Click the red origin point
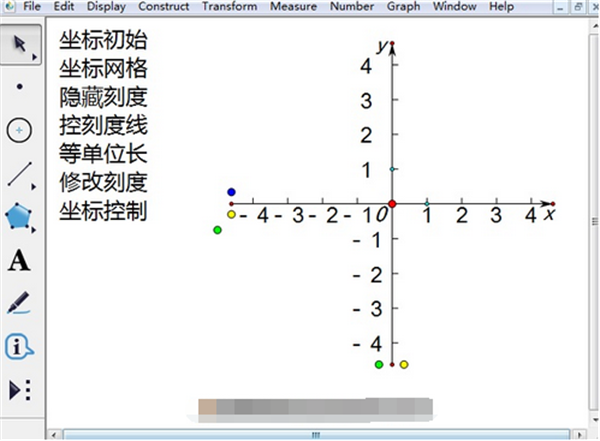 pos(392,204)
